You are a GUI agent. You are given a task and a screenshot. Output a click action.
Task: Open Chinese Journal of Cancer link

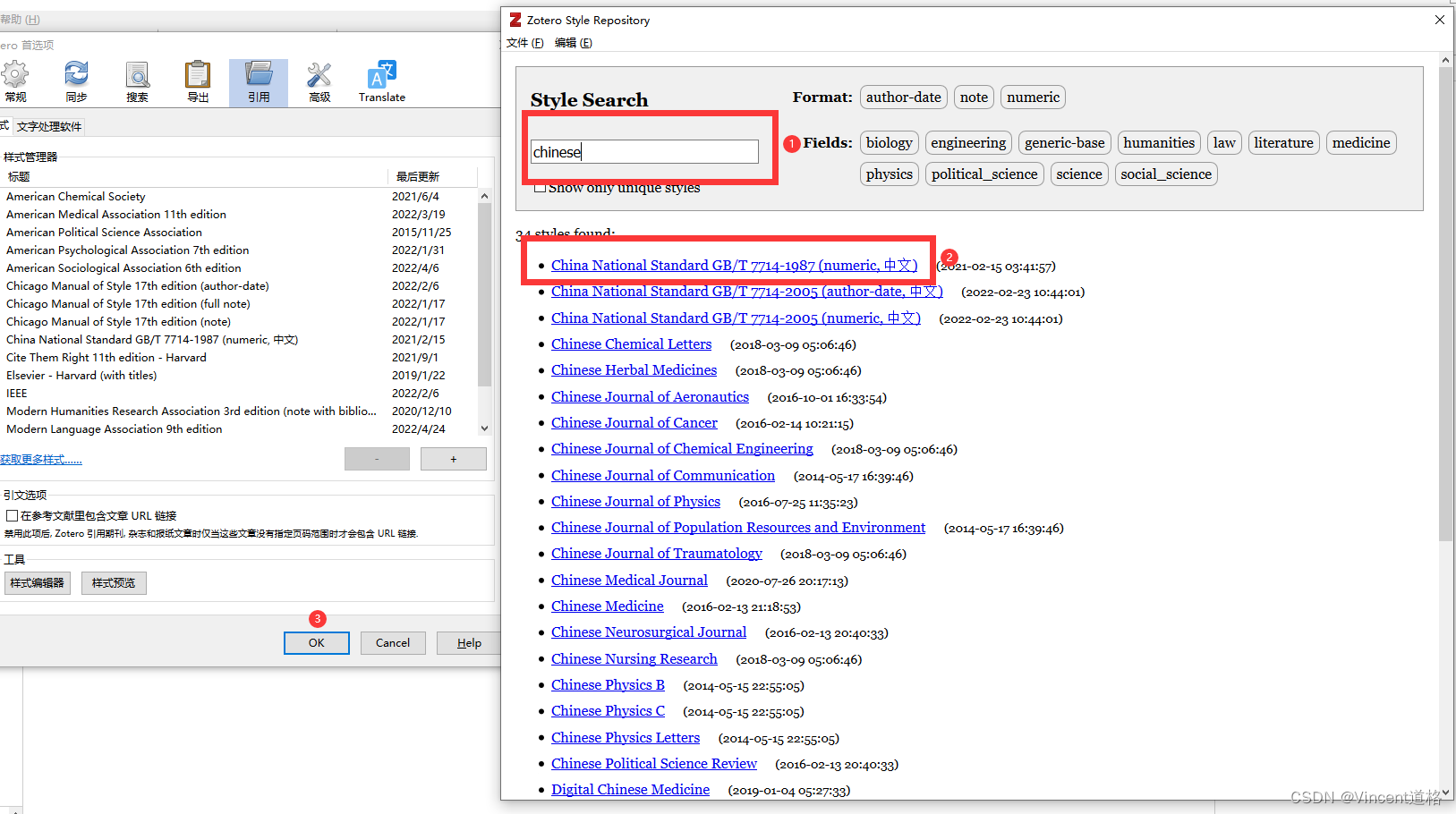tap(634, 423)
